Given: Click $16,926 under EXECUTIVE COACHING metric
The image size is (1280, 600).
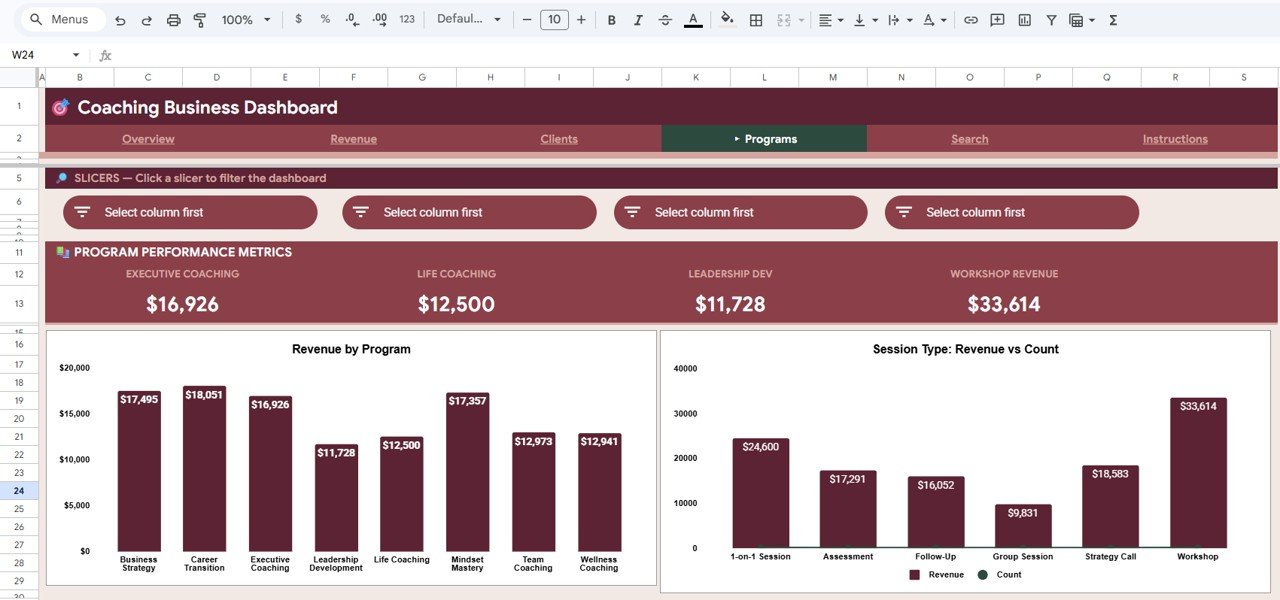Looking at the screenshot, I should pyautogui.click(x=182, y=304).
